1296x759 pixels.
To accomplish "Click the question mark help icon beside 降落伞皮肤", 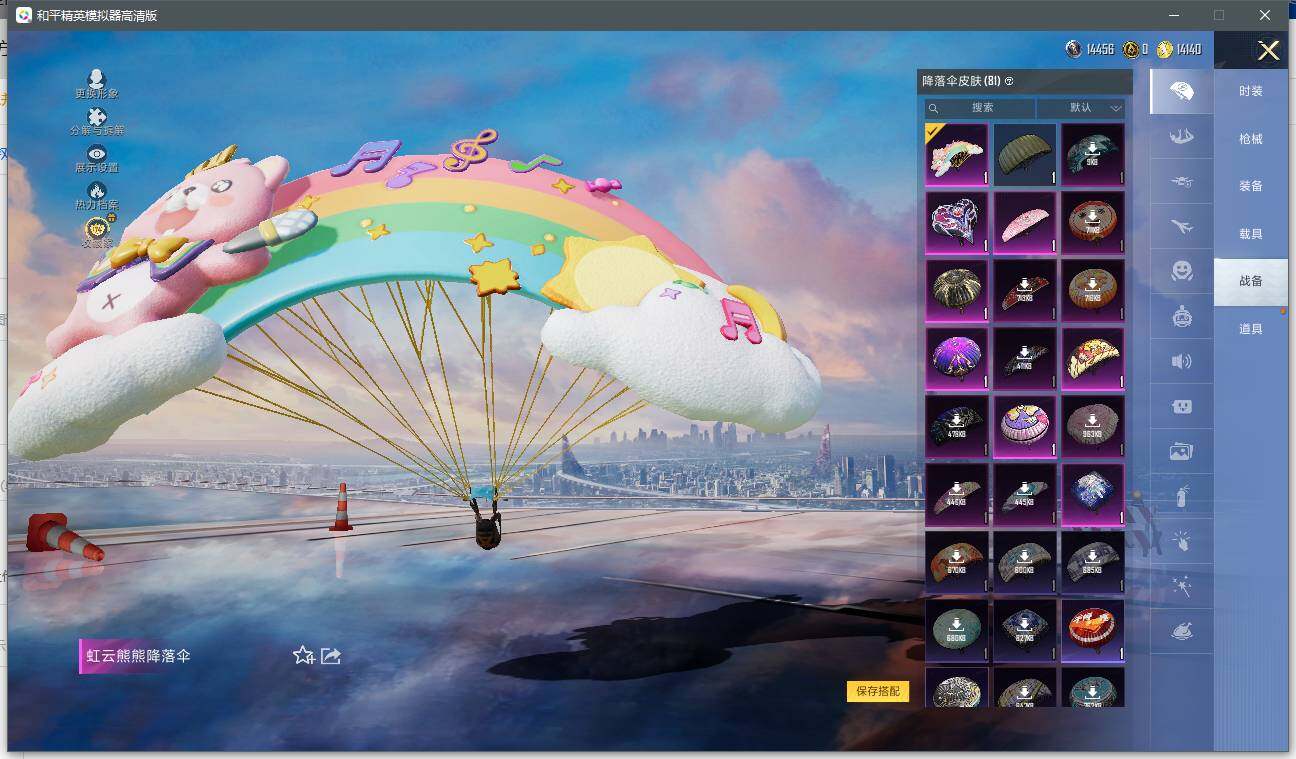I will tap(1009, 81).
